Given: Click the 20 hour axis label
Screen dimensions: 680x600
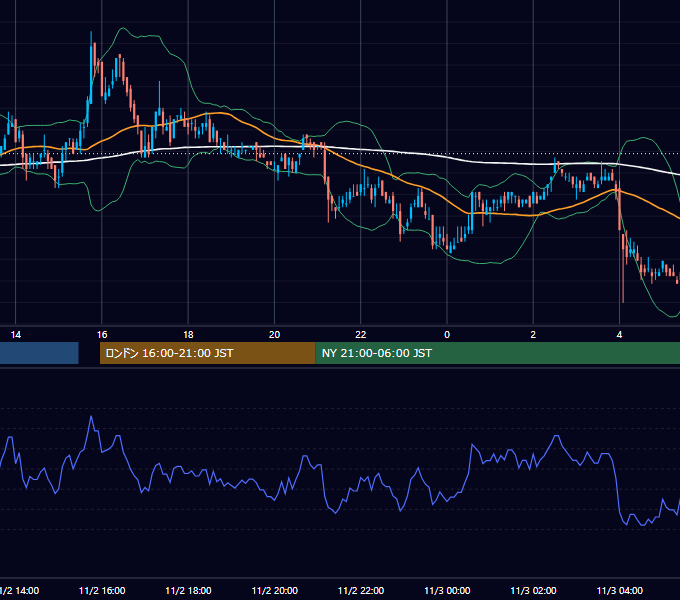Looking at the screenshot, I should [x=275, y=335].
